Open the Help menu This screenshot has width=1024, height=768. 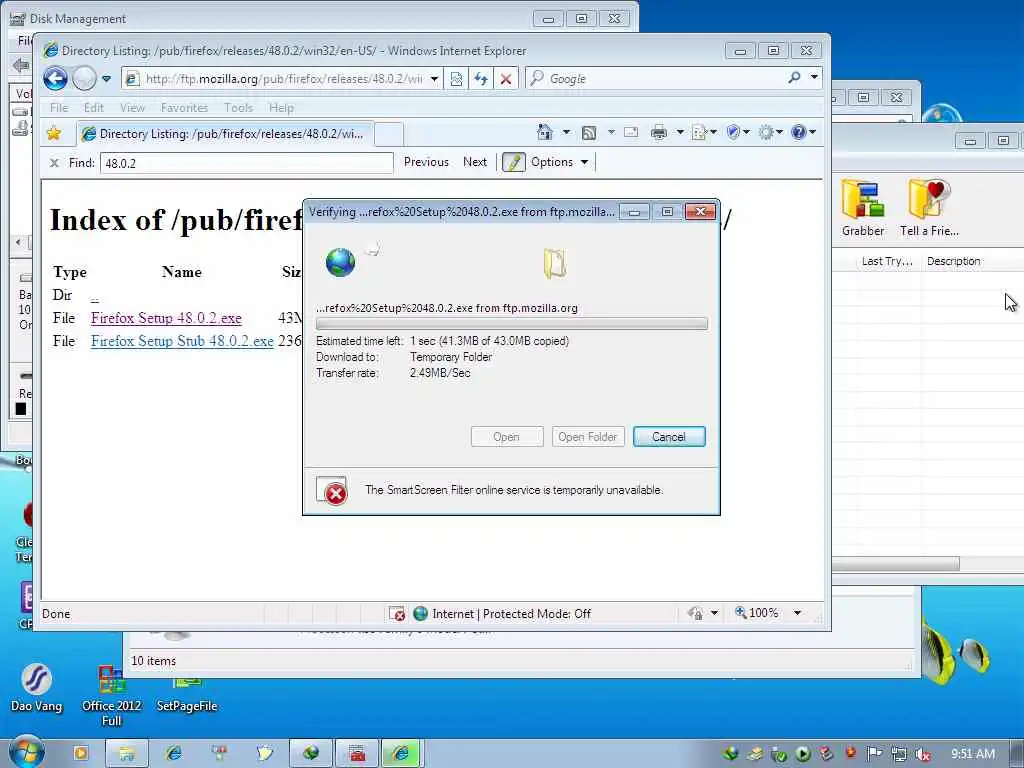click(x=281, y=108)
